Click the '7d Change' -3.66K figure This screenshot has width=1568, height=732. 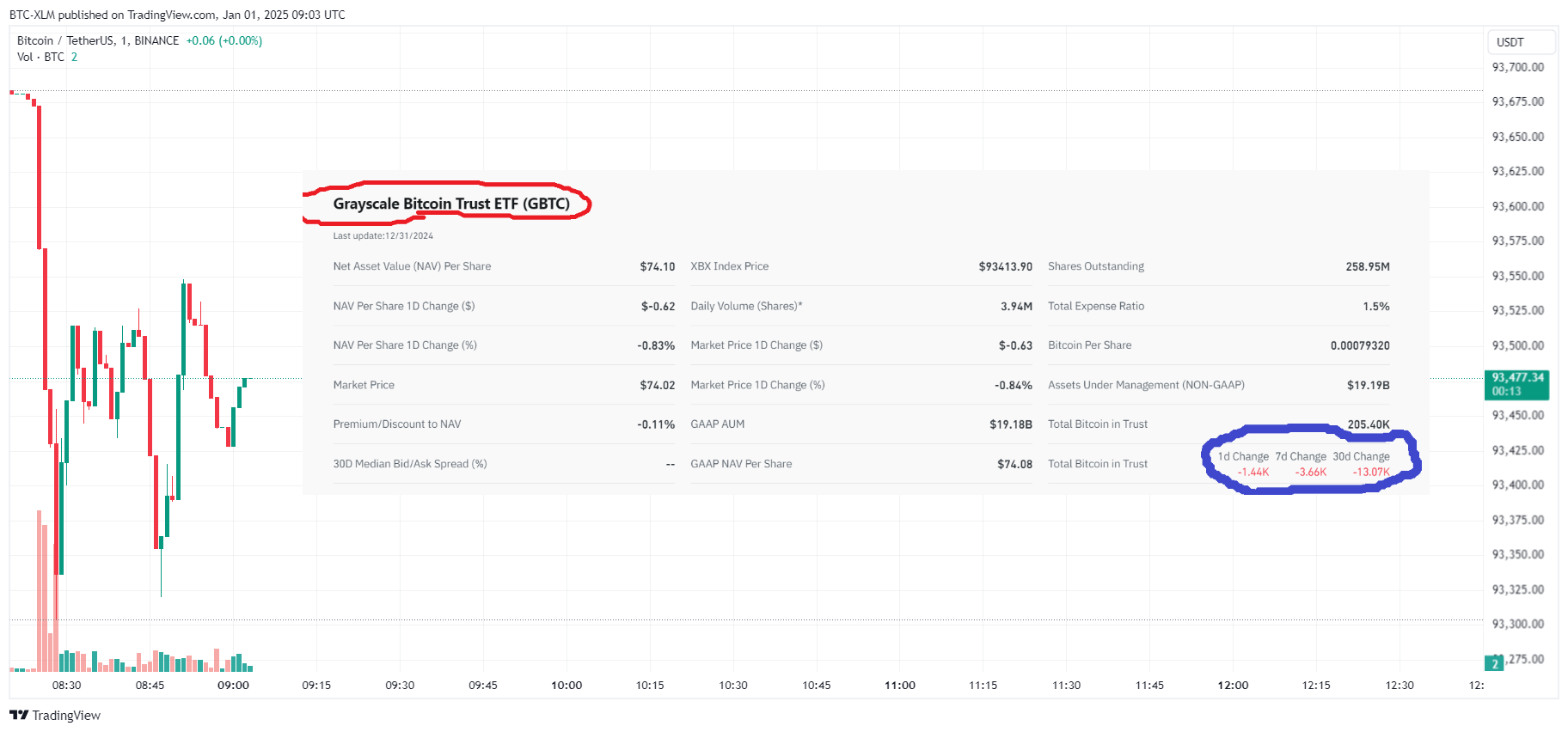(x=1311, y=472)
